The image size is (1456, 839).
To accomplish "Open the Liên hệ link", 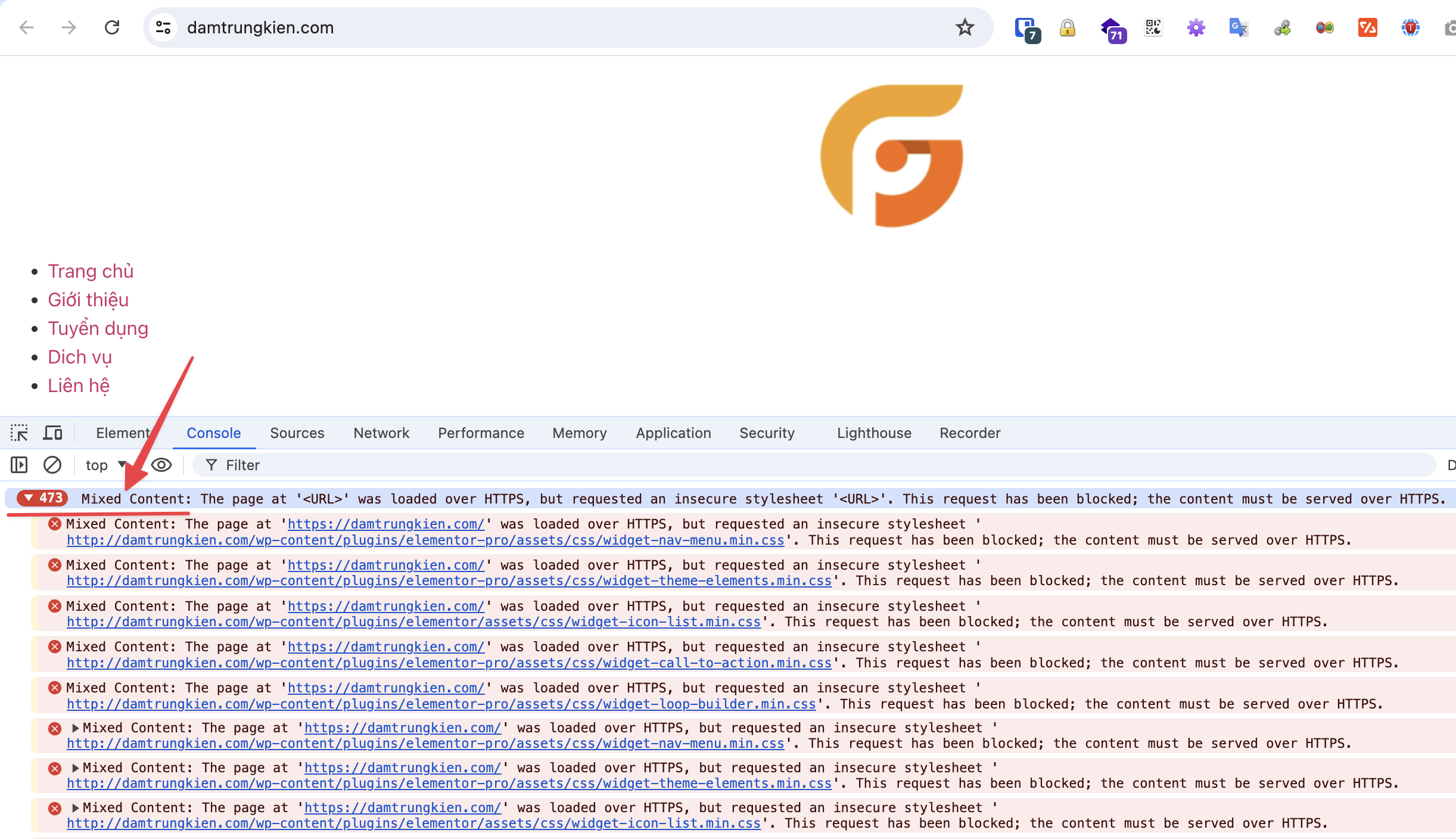I will pyautogui.click(x=79, y=386).
